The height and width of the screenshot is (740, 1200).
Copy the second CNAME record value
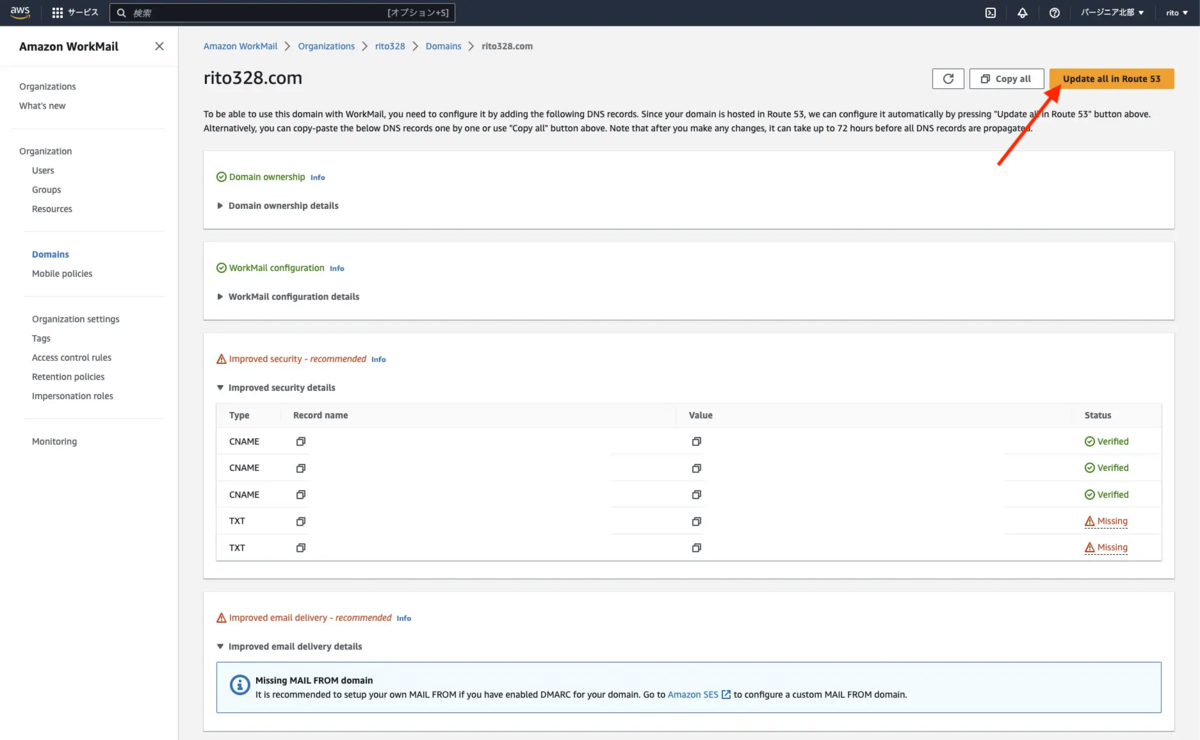click(x=696, y=467)
